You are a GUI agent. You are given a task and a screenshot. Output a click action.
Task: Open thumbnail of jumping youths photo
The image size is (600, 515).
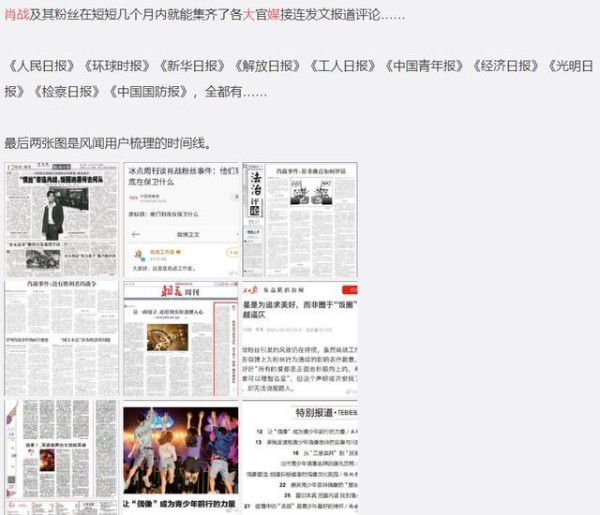pyautogui.click(x=181, y=457)
